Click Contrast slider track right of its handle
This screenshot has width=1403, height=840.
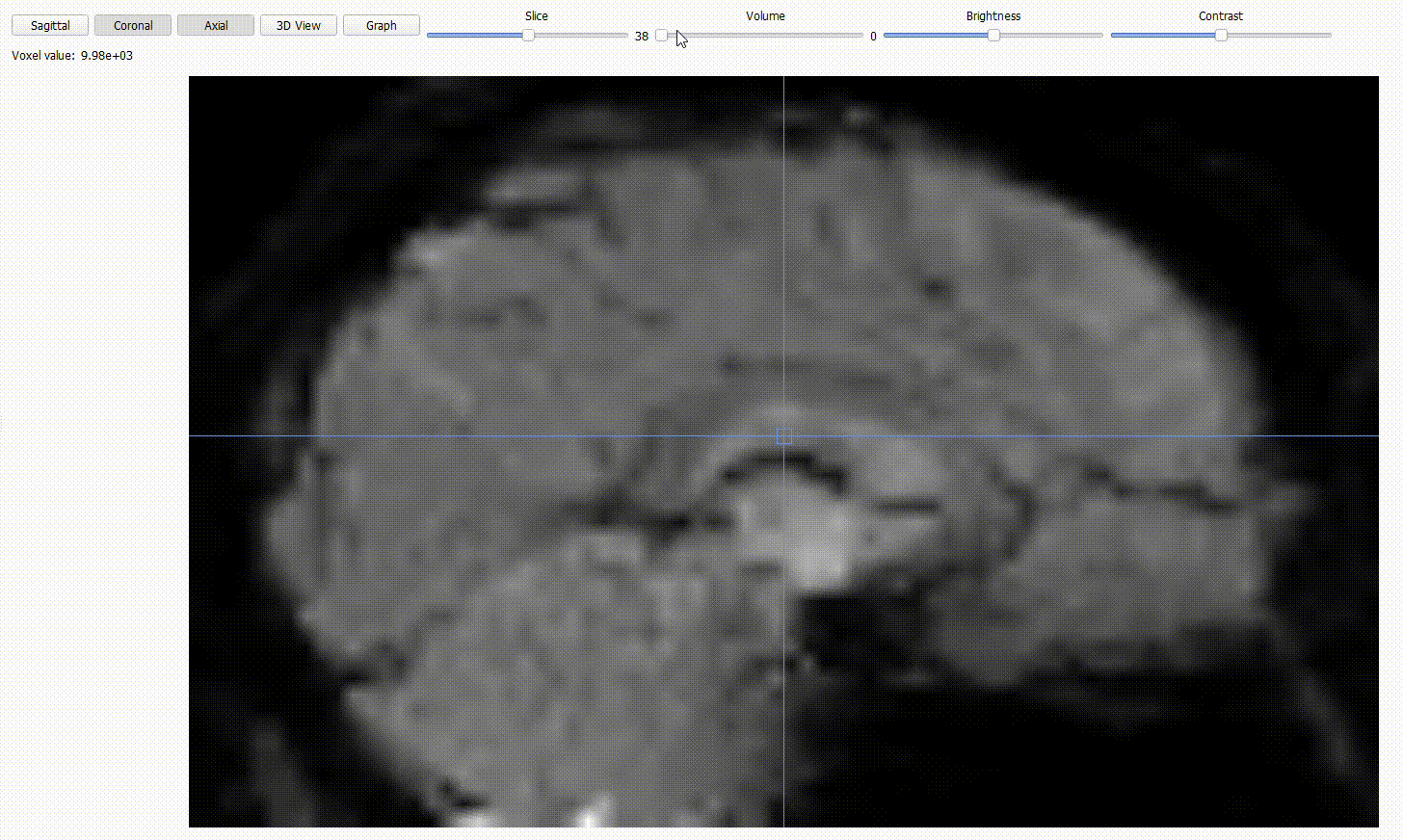click(x=1282, y=36)
